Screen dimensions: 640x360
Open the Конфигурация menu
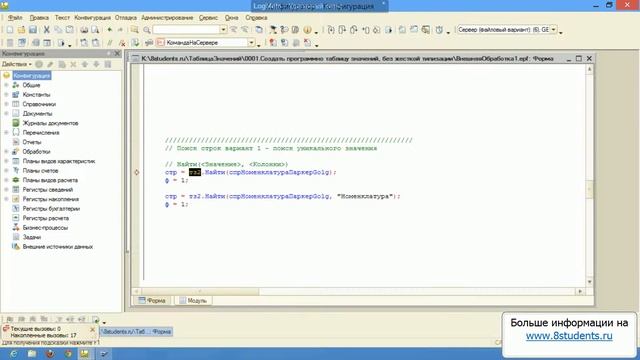(92, 18)
